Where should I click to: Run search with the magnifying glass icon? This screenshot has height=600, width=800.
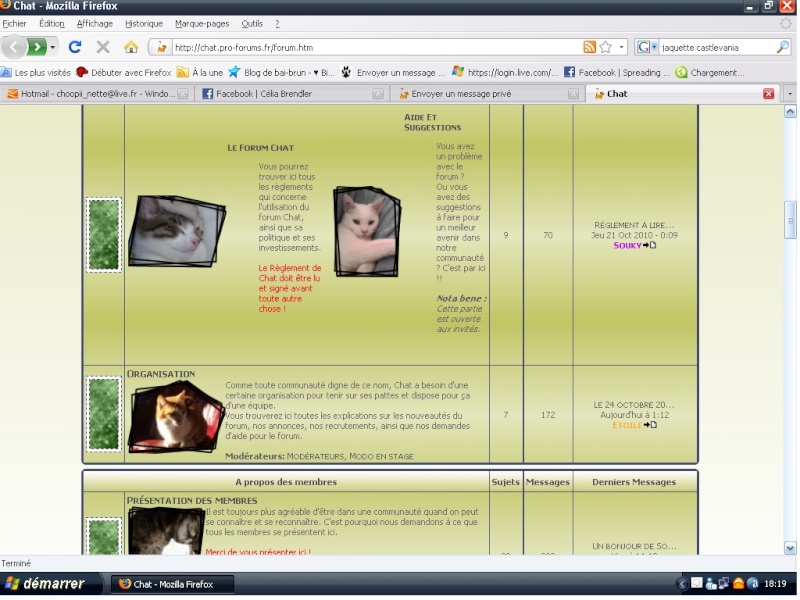coord(783,47)
